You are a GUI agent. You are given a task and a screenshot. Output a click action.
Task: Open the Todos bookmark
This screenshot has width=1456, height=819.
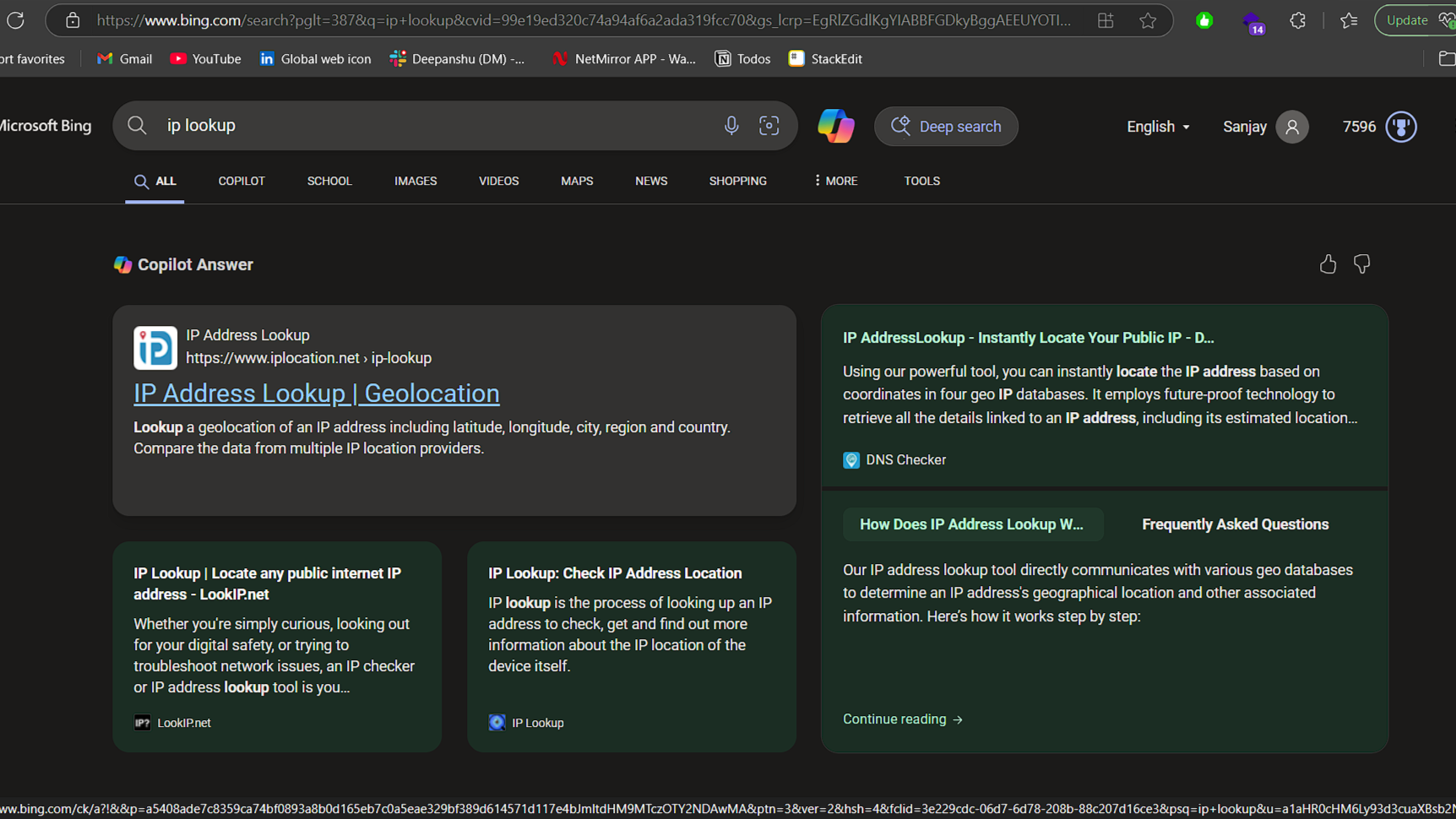[x=742, y=58]
